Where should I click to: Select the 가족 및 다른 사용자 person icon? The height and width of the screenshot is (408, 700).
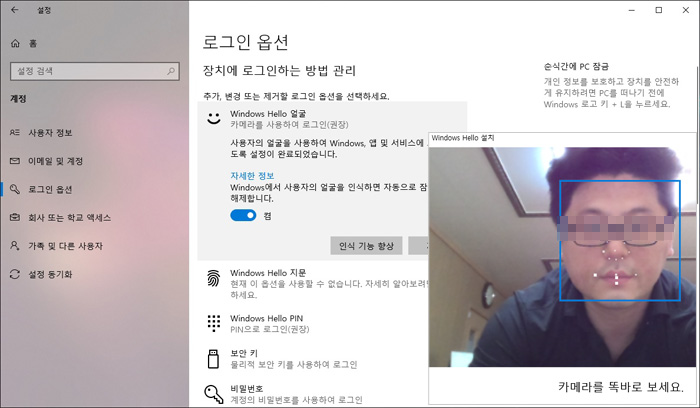coord(15,246)
